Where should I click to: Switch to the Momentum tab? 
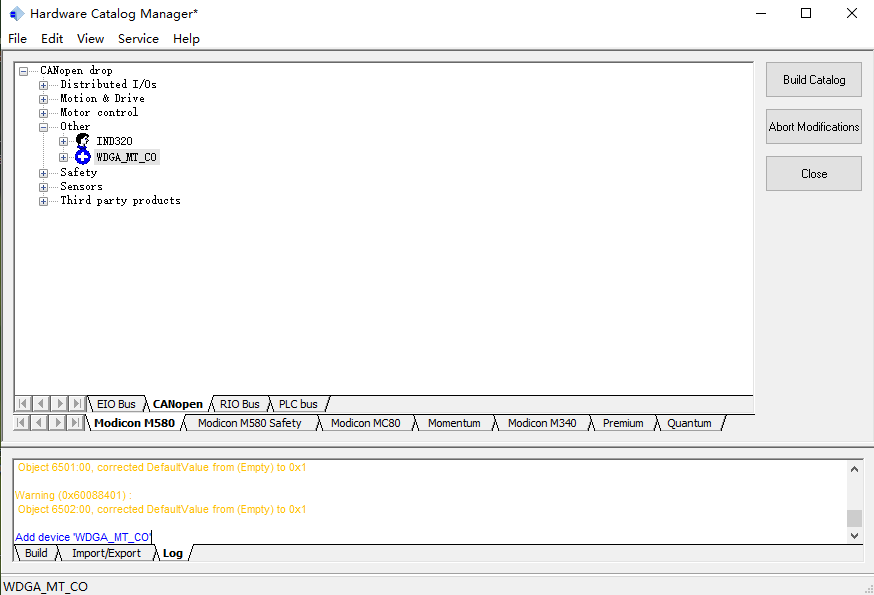coord(454,423)
